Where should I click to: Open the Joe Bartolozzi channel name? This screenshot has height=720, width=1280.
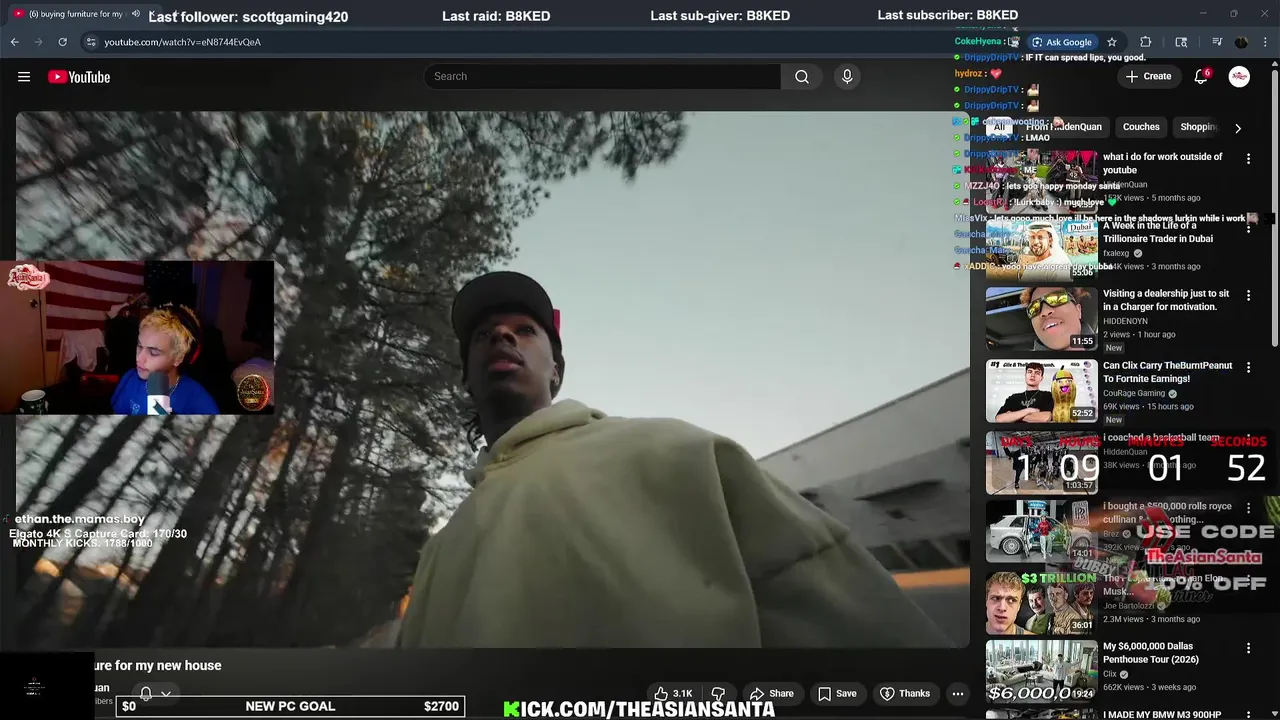[1128, 606]
